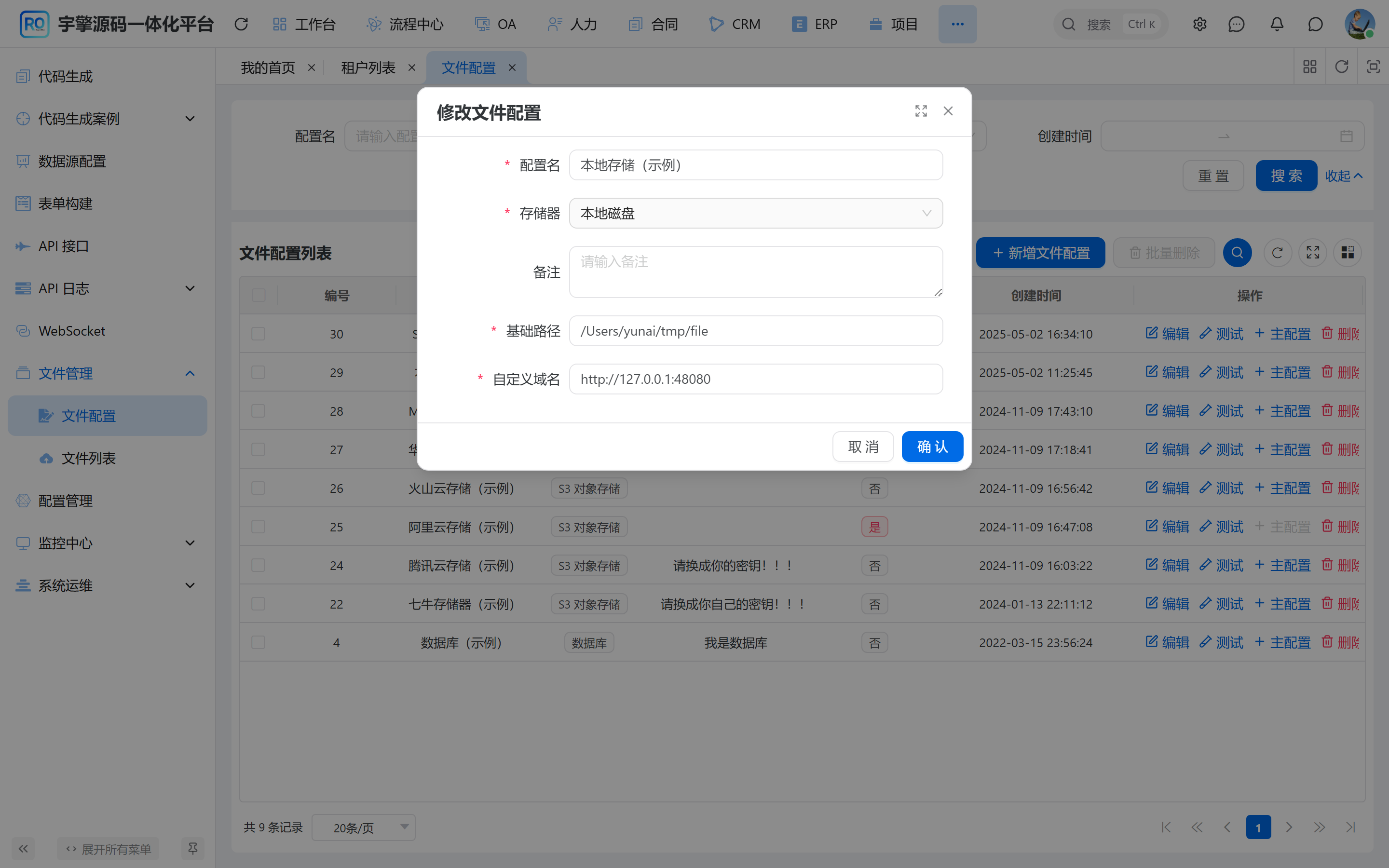
Task: Toggle the select-all checkbox in table header
Action: point(259,295)
